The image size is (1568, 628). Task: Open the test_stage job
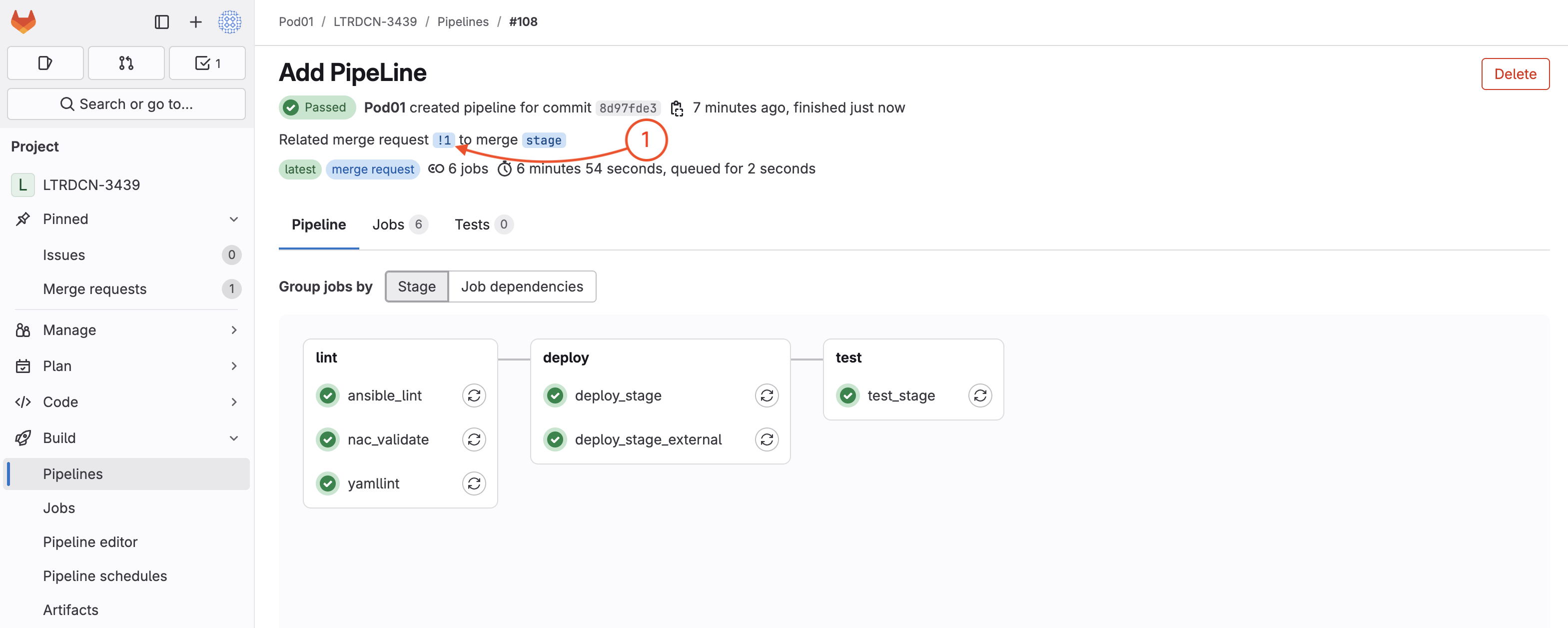click(x=901, y=395)
